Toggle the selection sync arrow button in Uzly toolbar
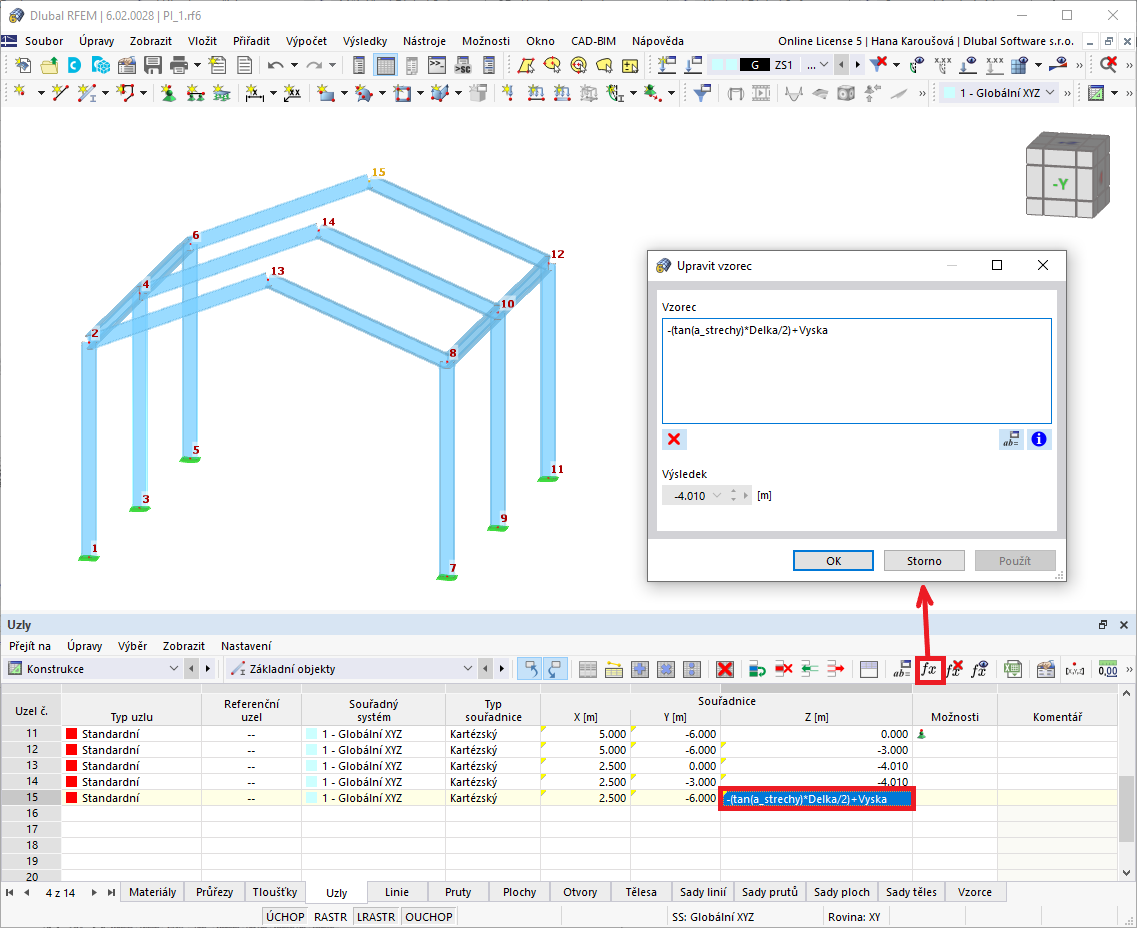Viewport: 1137px width, 928px height. pyautogui.click(x=531, y=669)
